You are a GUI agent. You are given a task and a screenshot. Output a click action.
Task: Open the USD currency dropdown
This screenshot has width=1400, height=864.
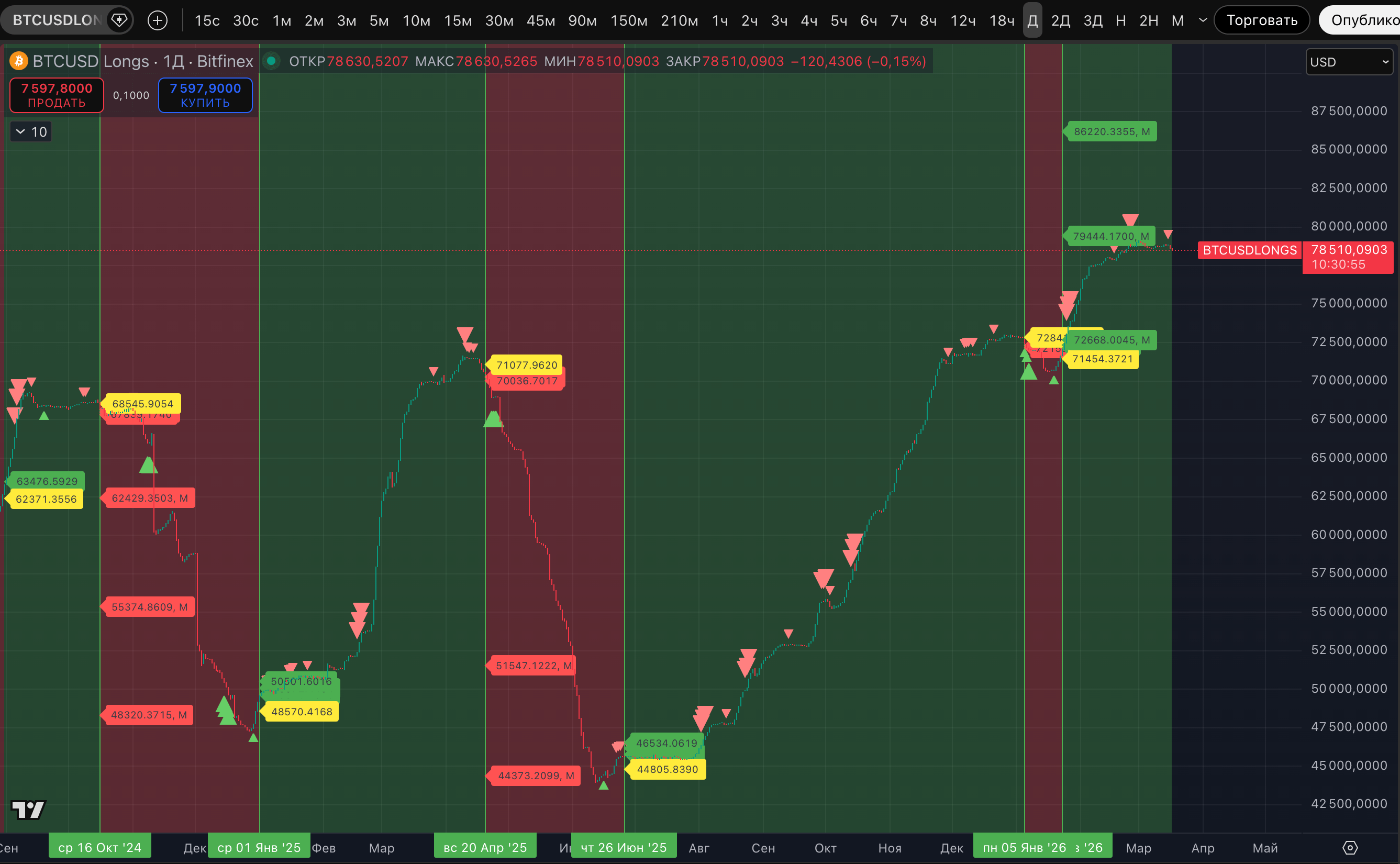[x=1349, y=62]
